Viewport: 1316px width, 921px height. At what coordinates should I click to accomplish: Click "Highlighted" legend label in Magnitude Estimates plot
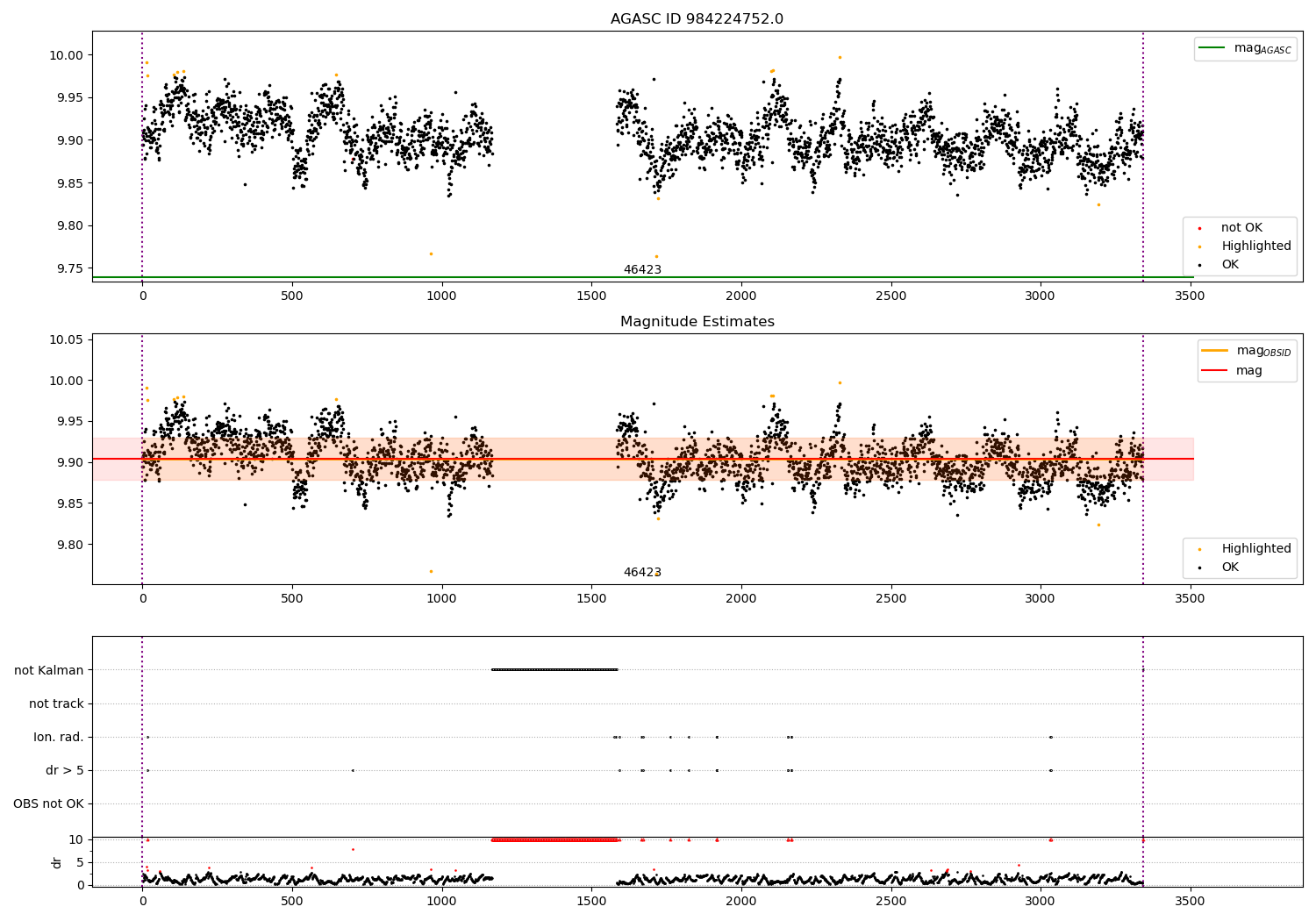click(x=1256, y=548)
